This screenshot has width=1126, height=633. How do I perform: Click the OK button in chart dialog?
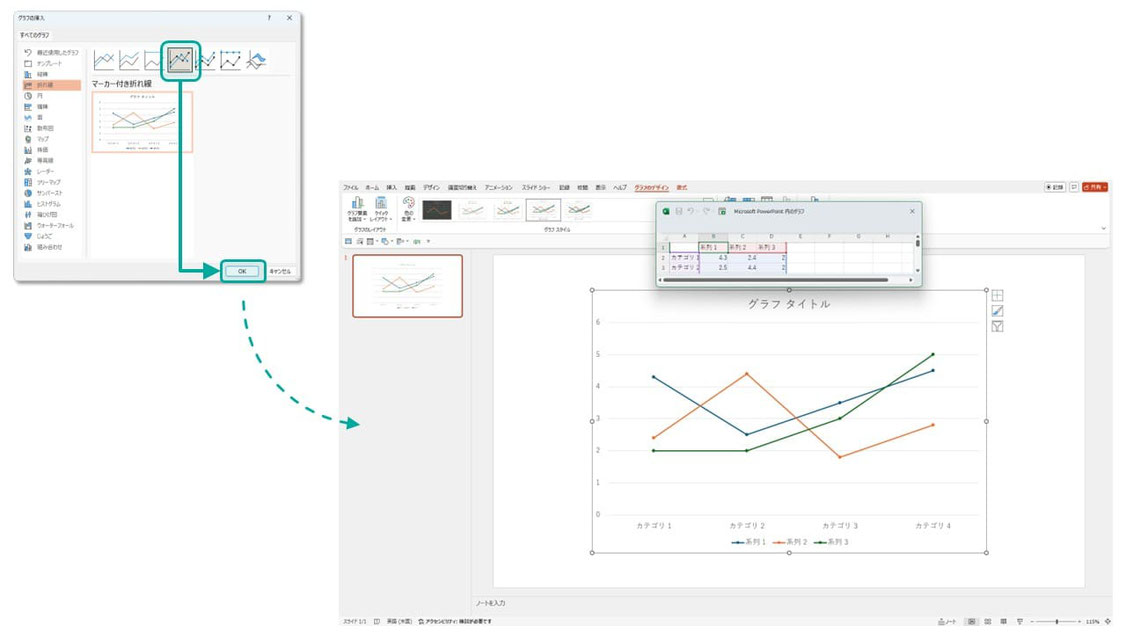(x=242, y=271)
